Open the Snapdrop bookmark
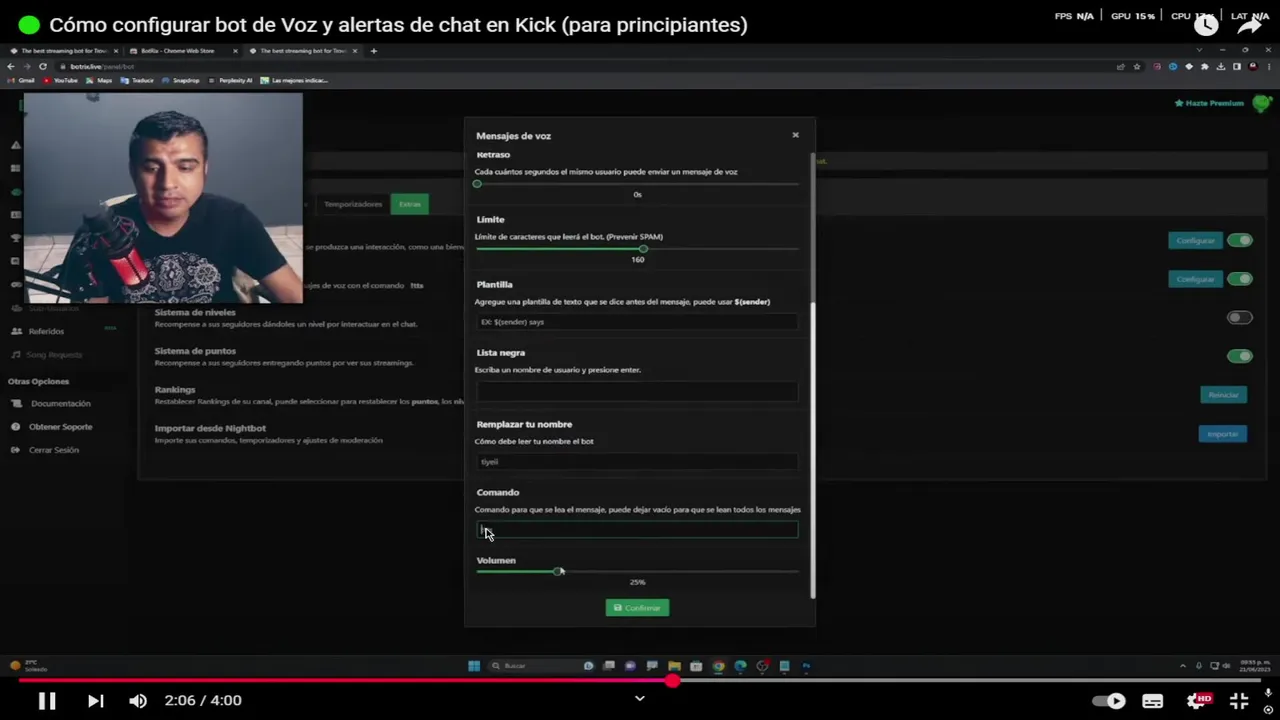Image resolution: width=1280 pixels, height=720 pixels. [182, 80]
